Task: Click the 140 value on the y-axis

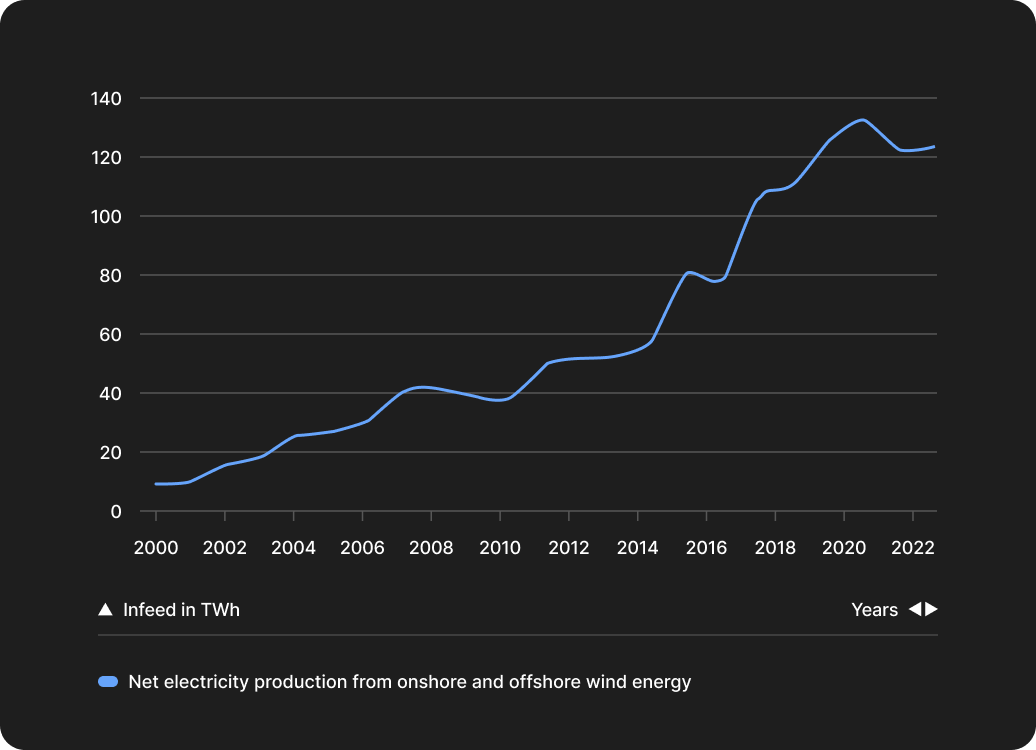Action: (x=107, y=98)
